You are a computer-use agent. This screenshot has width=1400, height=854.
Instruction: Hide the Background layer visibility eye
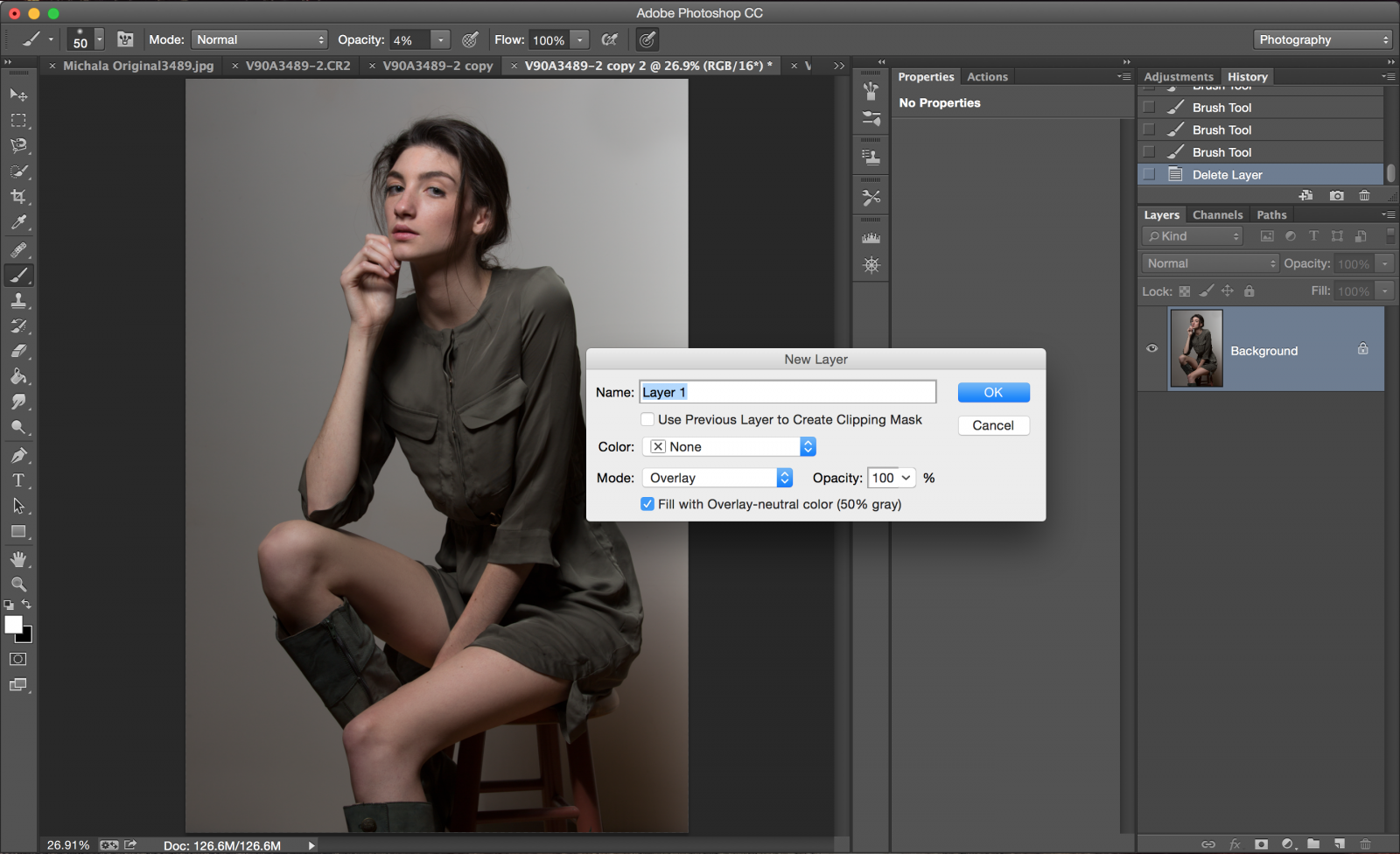click(x=1151, y=348)
